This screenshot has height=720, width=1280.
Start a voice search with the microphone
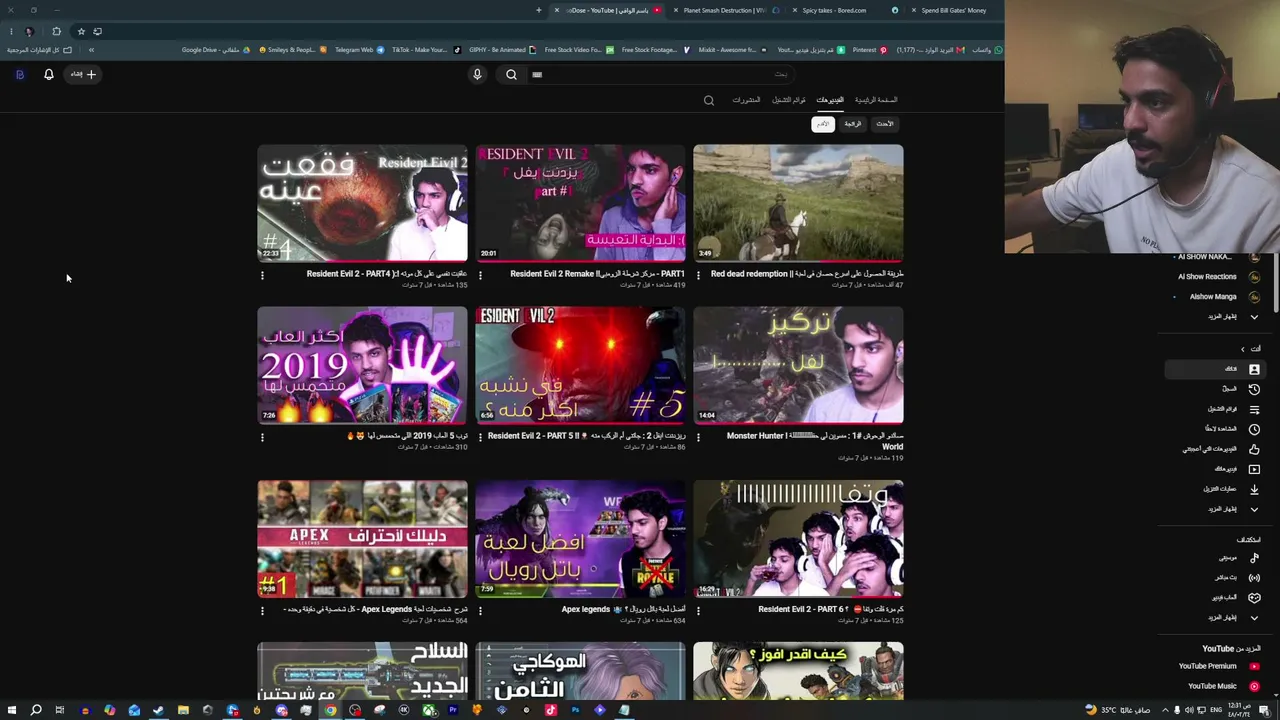477,74
